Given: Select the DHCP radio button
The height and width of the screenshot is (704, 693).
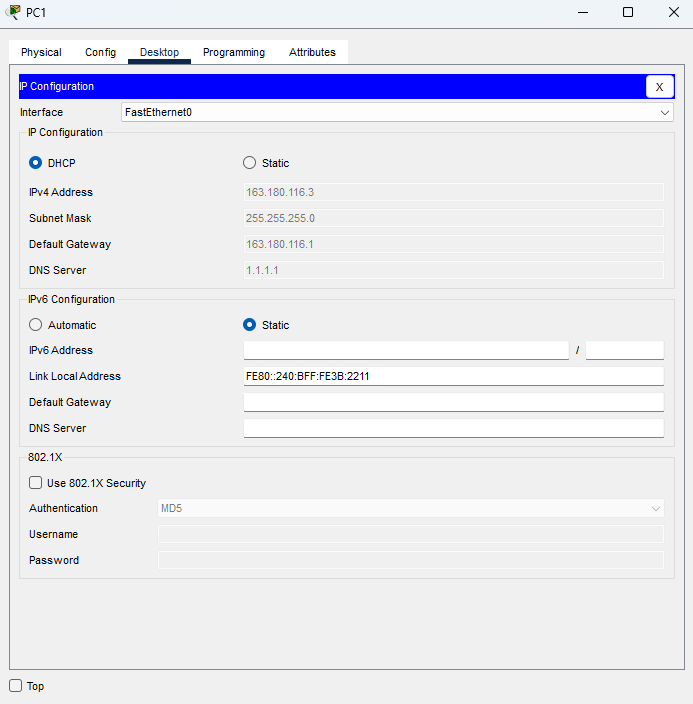Looking at the screenshot, I should click(35, 163).
